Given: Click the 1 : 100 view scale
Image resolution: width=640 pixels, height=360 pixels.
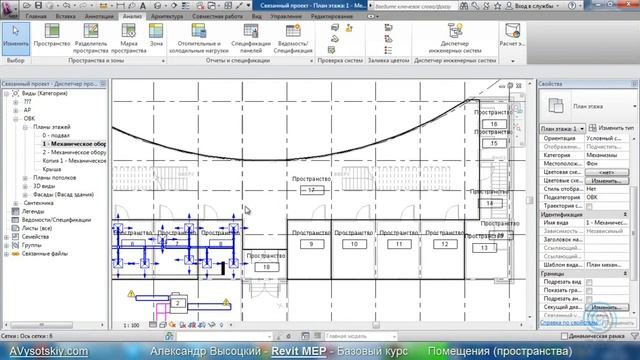Looking at the screenshot, I should click(131, 325).
